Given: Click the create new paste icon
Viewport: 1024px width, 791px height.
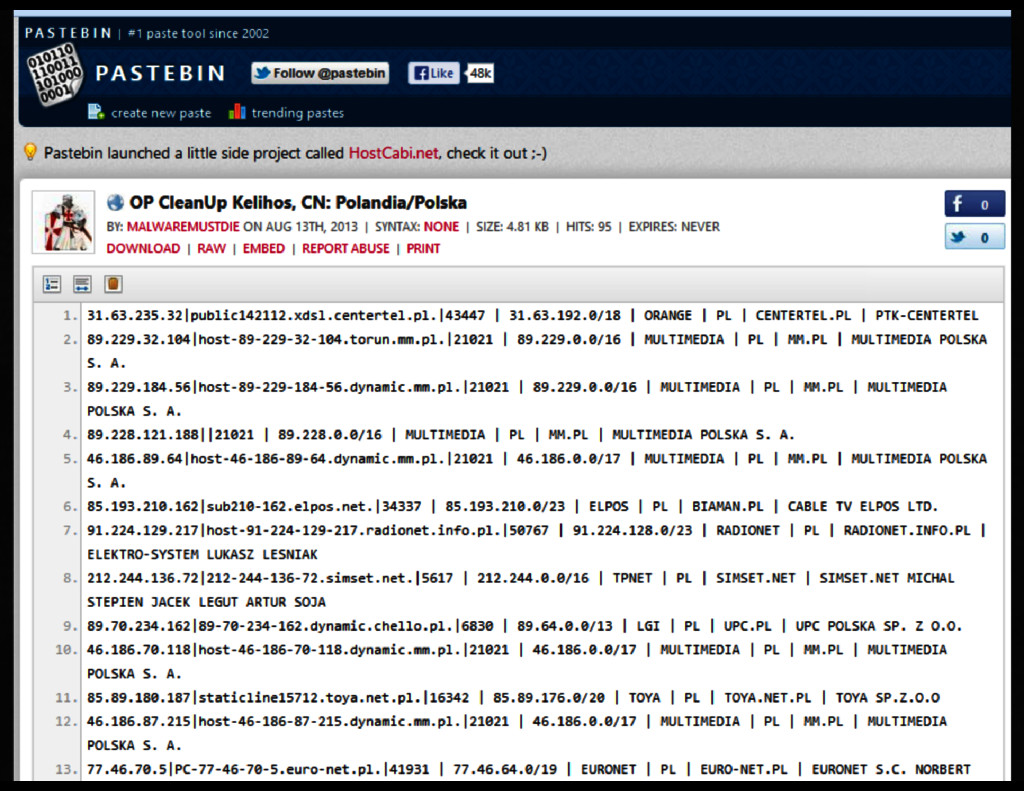Looking at the screenshot, I should pyautogui.click(x=96, y=112).
